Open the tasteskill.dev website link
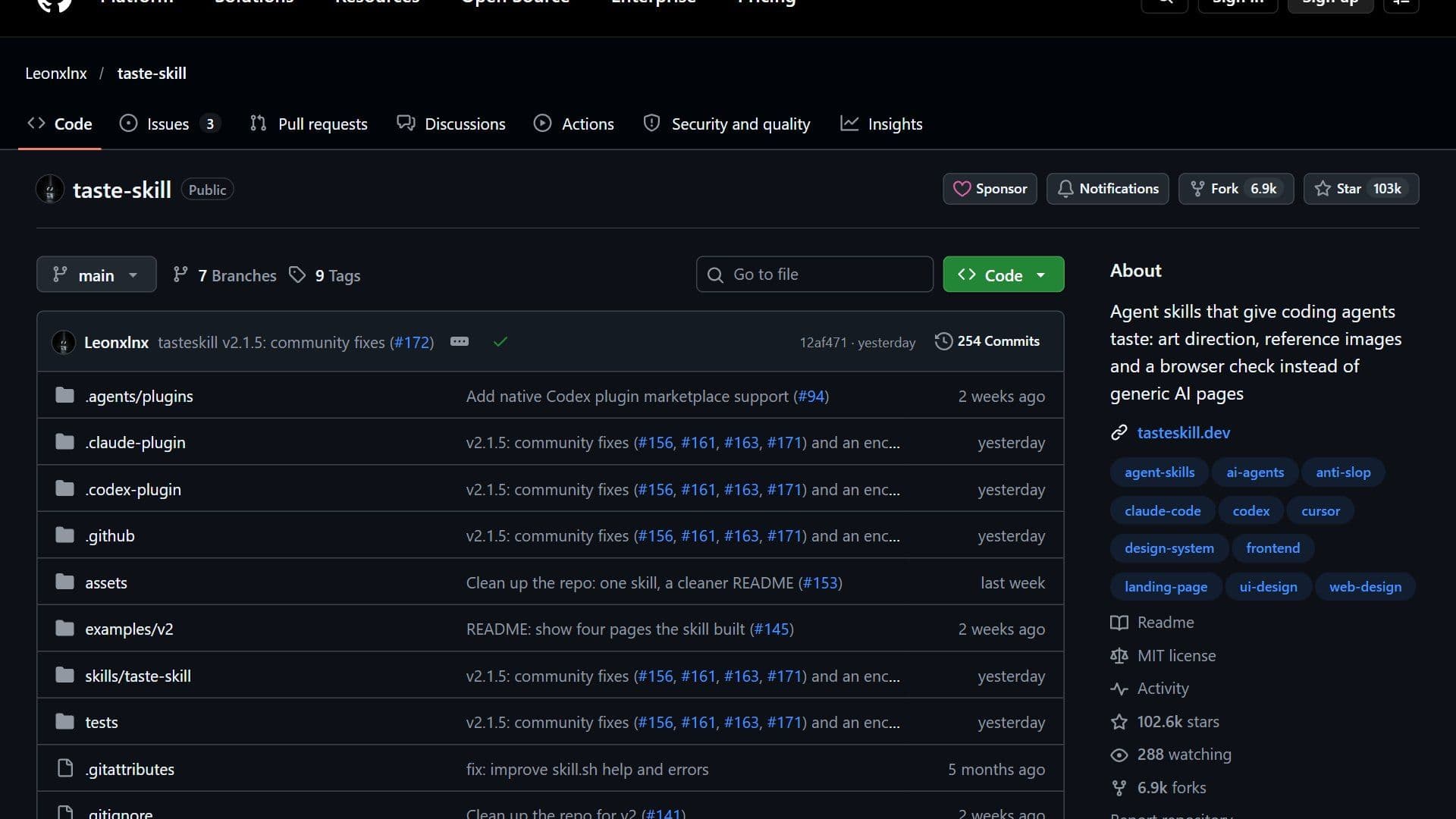The height and width of the screenshot is (819, 1456). (x=1183, y=432)
